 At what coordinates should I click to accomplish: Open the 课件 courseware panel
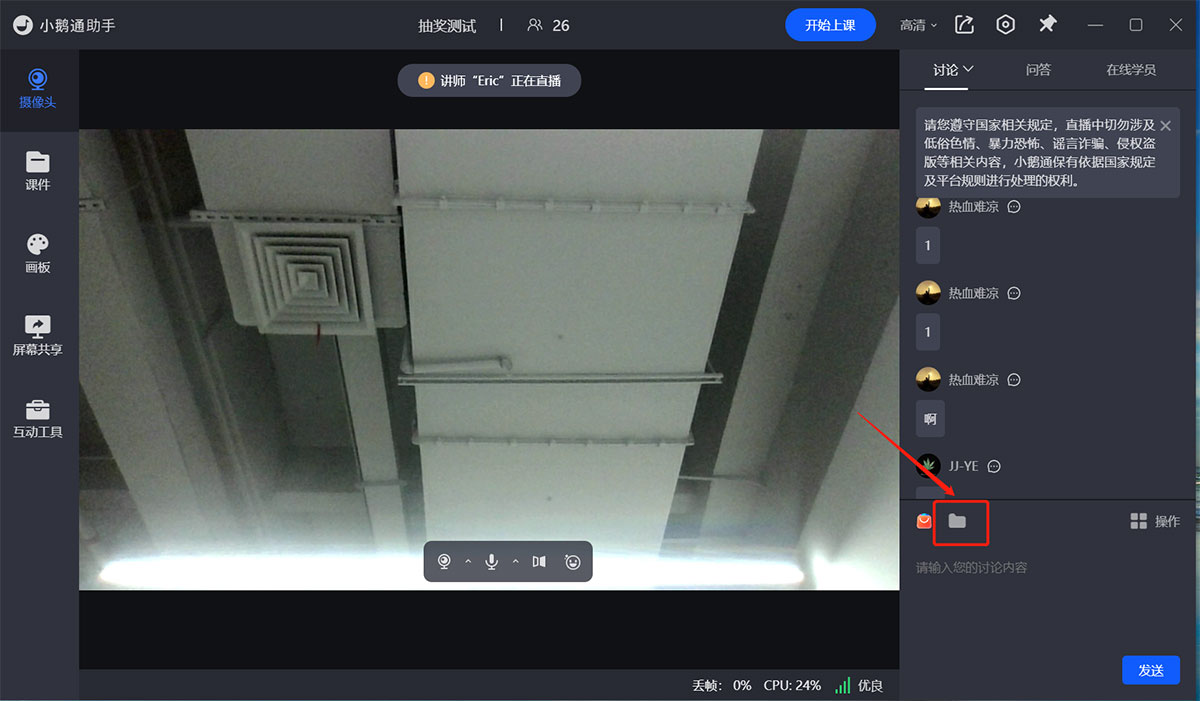[x=38, y=170]
